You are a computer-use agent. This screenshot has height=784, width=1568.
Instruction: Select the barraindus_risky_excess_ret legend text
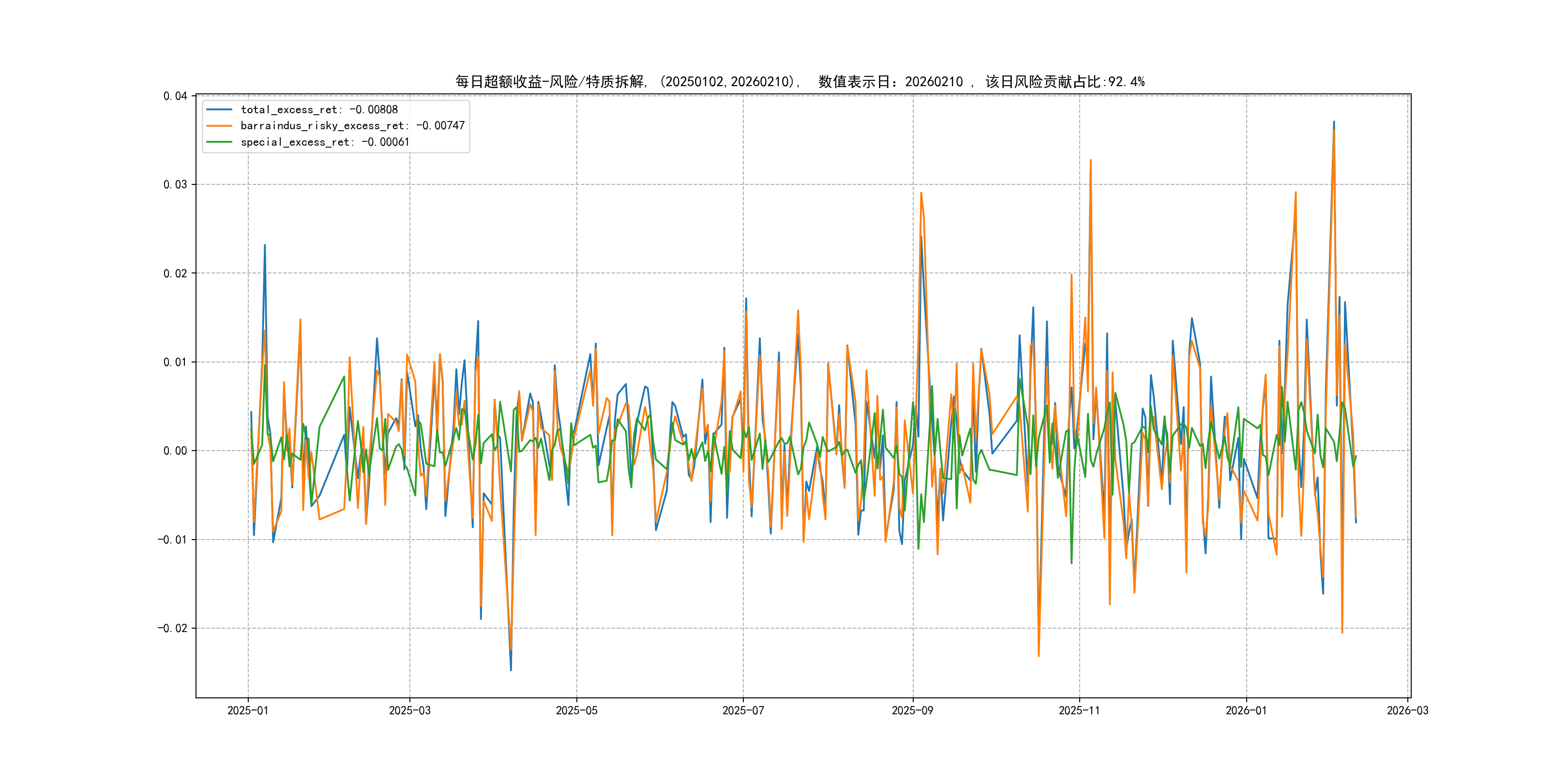point(352,126)
